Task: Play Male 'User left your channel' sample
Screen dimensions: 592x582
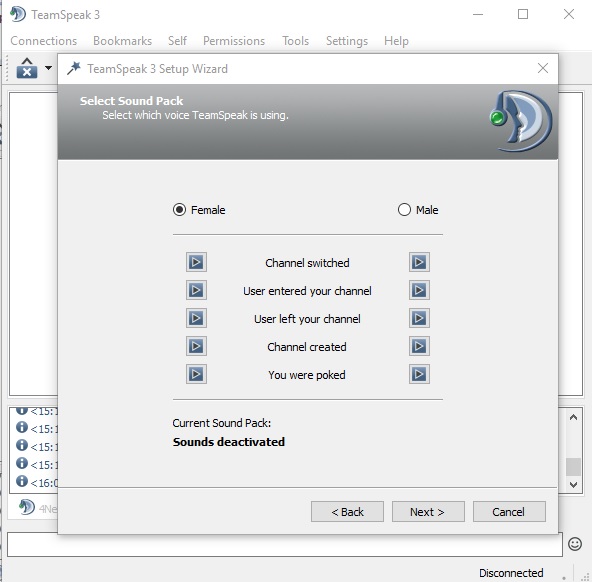Action: click(x=419, y=318)
